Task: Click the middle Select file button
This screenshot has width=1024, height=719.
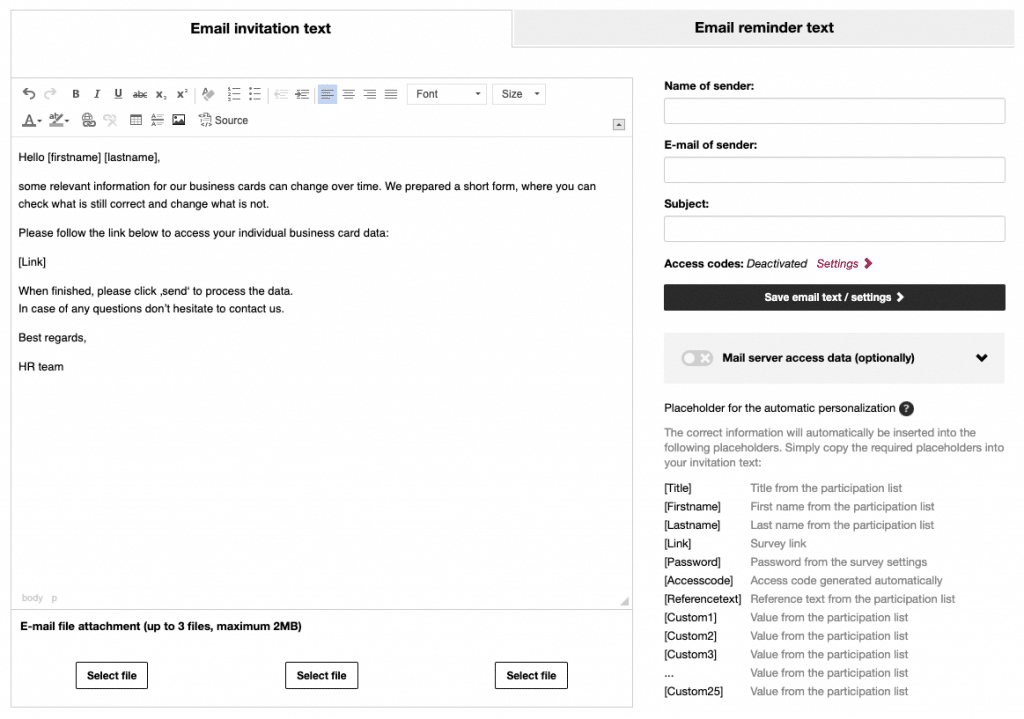Action: coord(321,675)
